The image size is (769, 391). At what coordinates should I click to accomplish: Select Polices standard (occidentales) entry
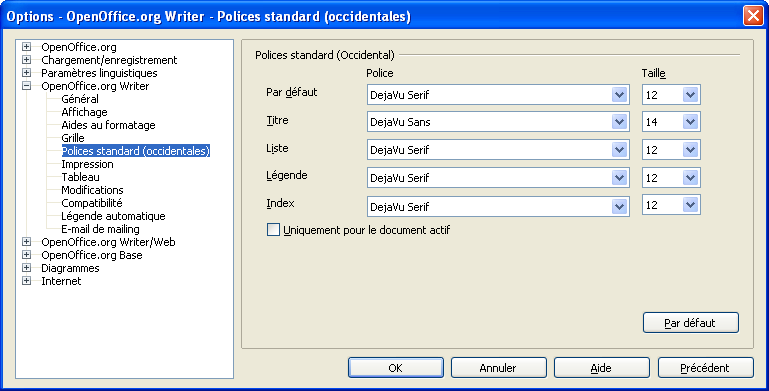click(x=136, y=151)
